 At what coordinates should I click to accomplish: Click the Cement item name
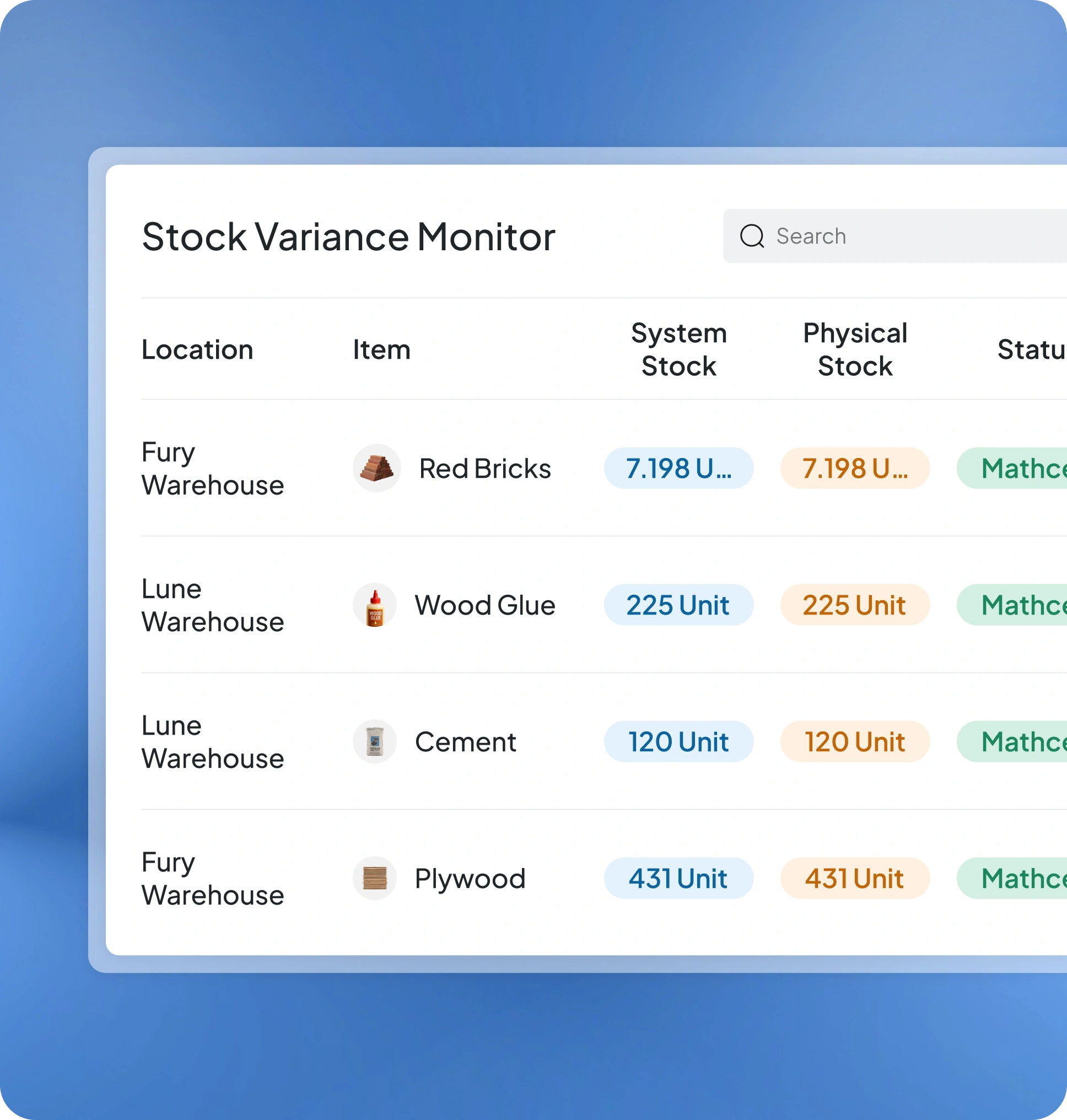coord(466,741)
